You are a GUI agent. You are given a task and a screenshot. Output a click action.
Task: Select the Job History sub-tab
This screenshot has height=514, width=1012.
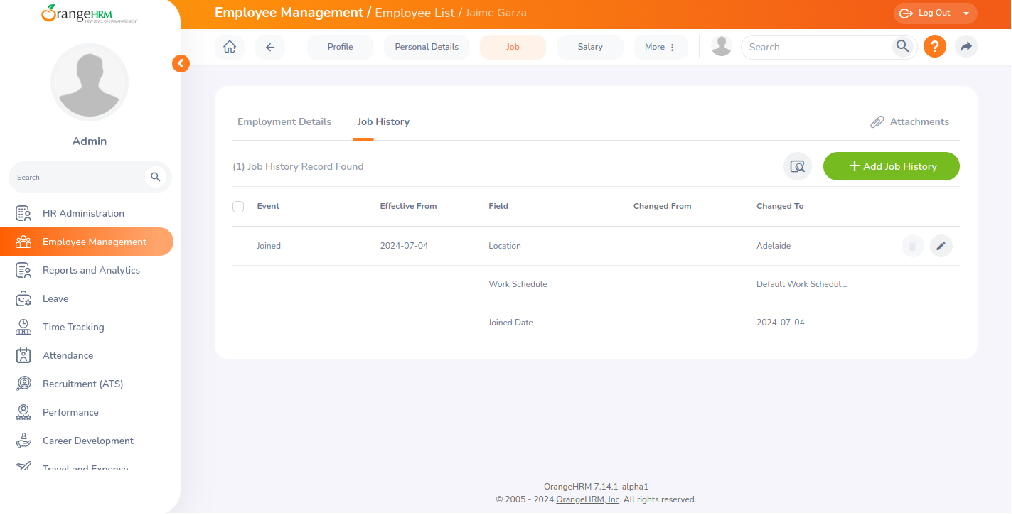click(x=383, y=122)
